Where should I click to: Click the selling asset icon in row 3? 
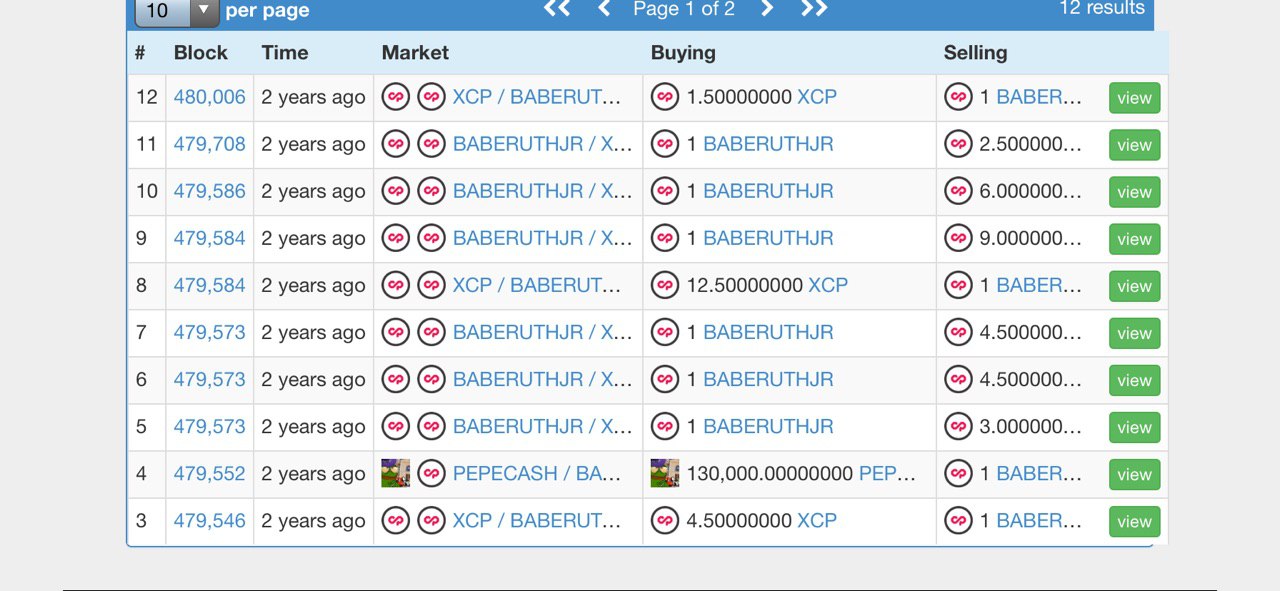[x=958, y=520]
